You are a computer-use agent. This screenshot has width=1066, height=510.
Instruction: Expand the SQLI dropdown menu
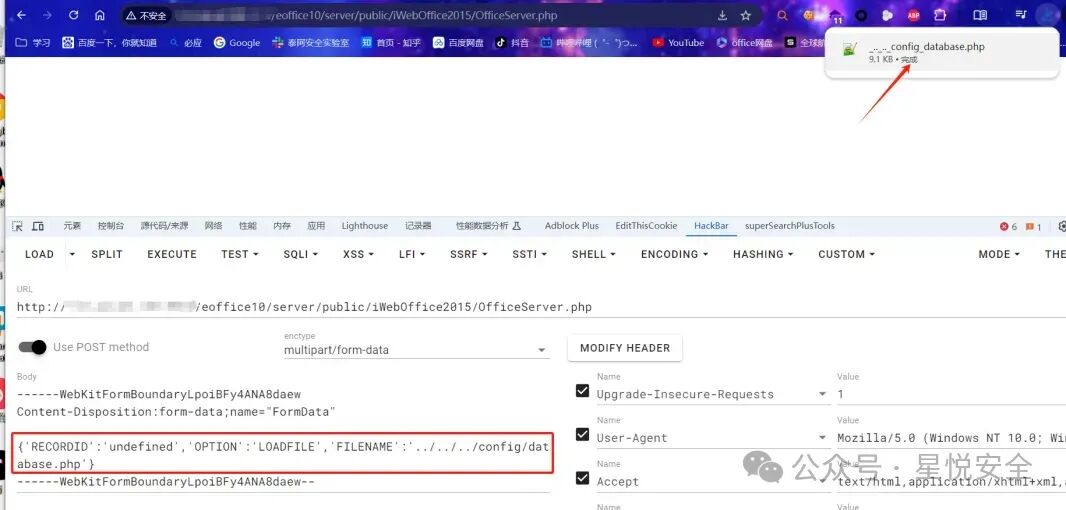pyautogui.click(x=301, y=254)
